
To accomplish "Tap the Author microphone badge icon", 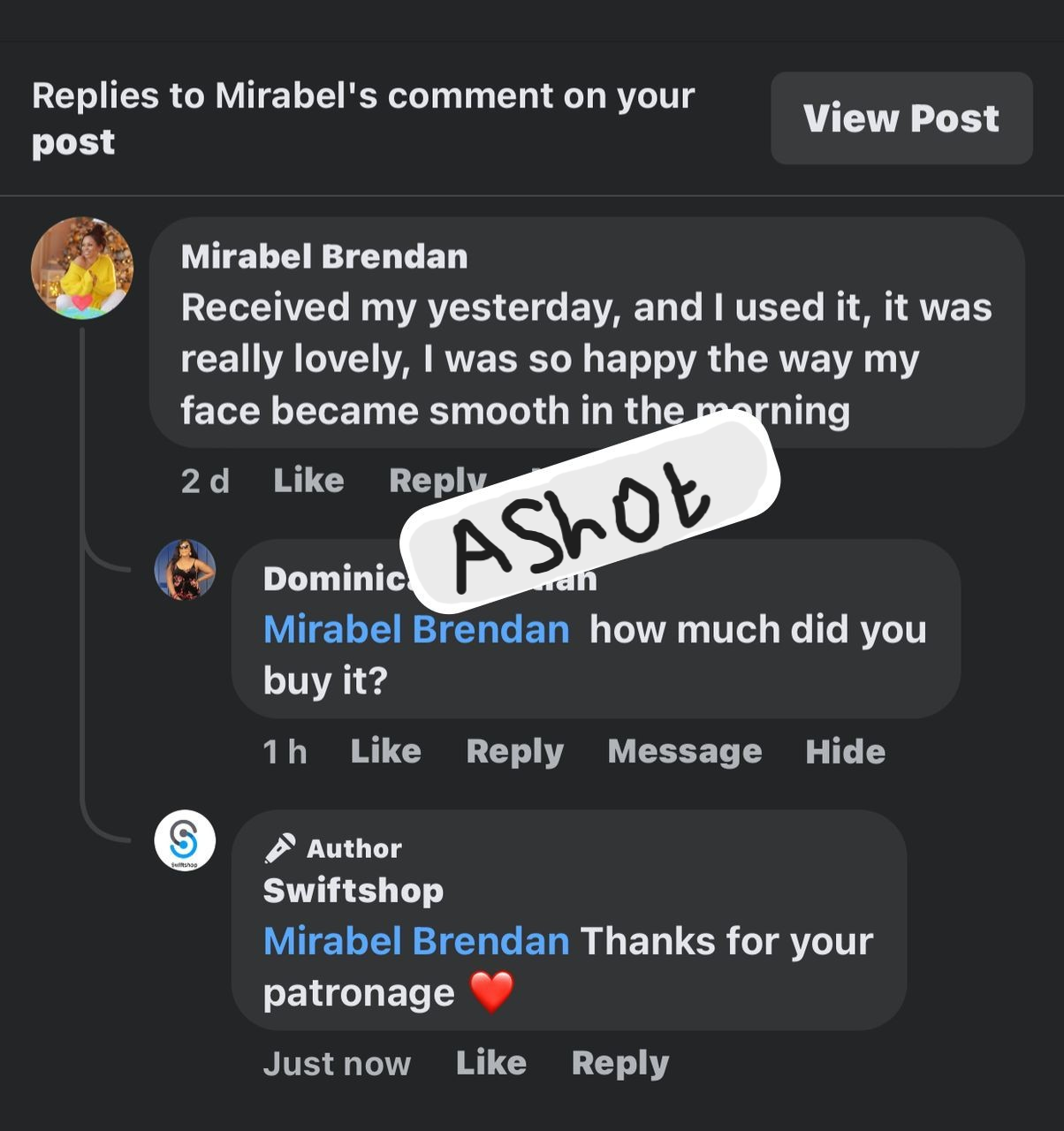I will [279, 848].
